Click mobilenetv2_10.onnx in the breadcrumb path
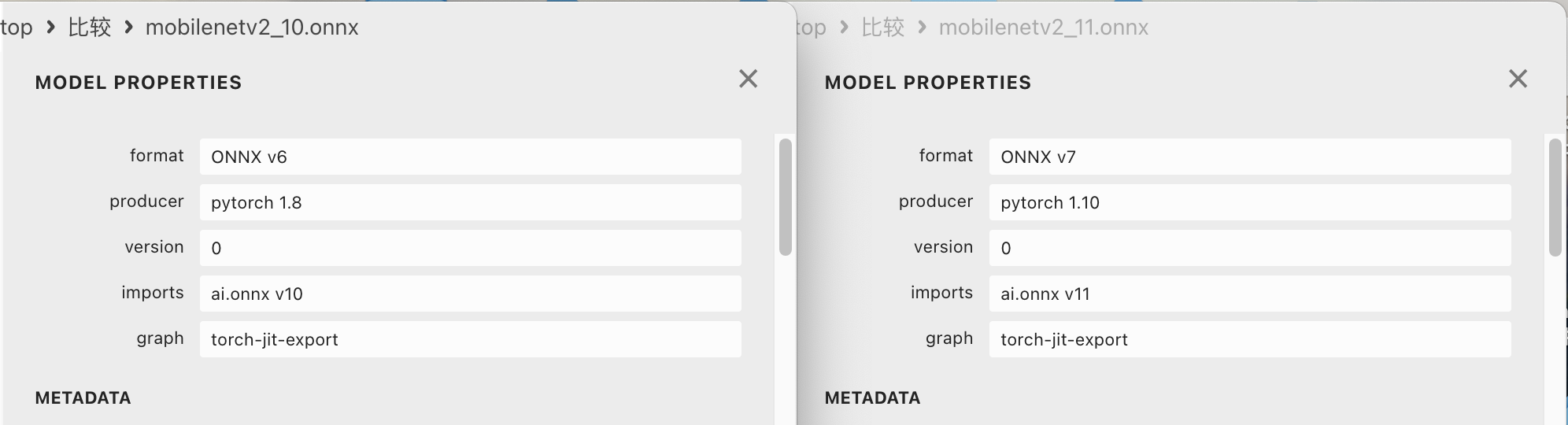The height and width of the screenshot is (425, 1568). click(x=252, y=28)
